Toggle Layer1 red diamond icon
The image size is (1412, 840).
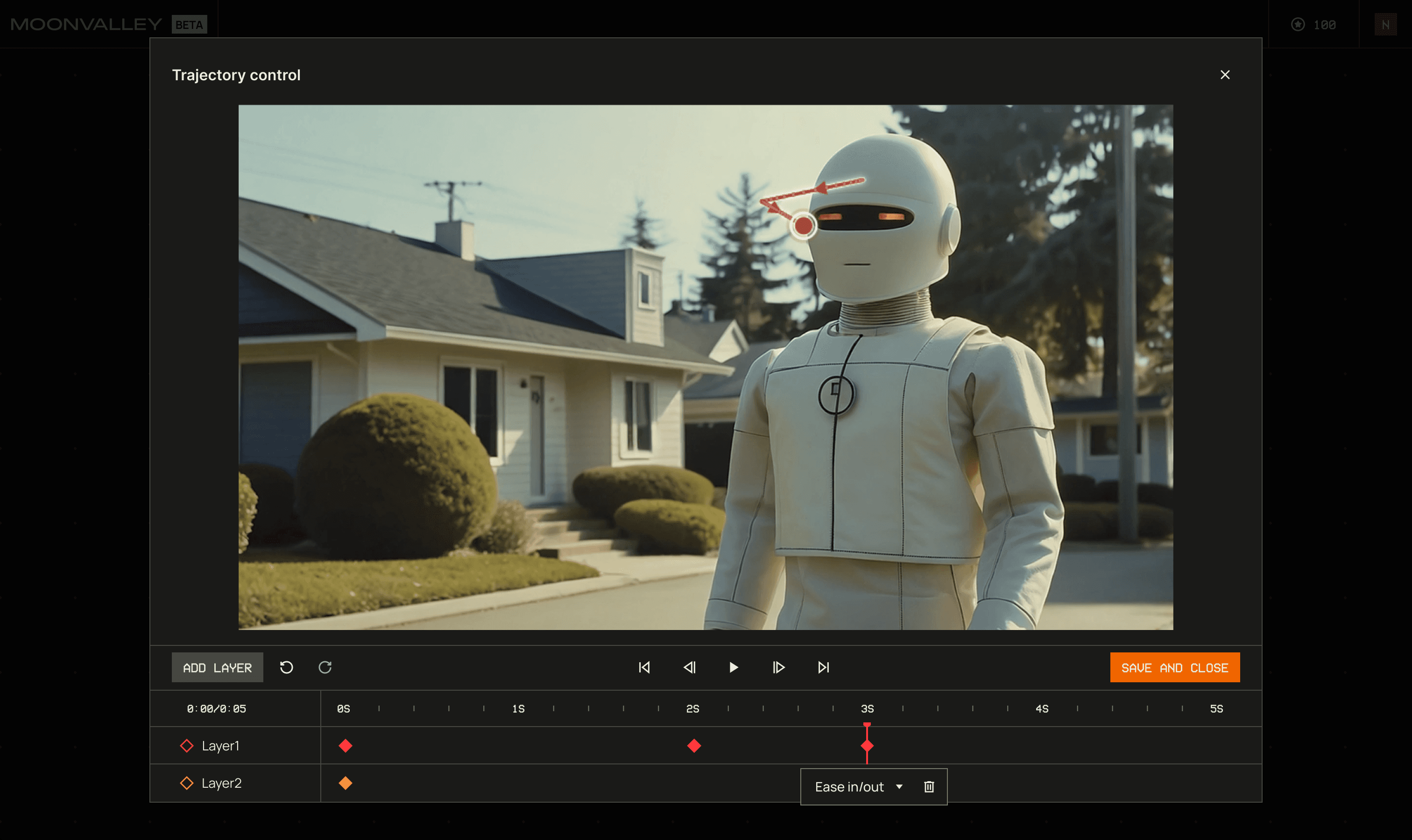pos(186,746)
